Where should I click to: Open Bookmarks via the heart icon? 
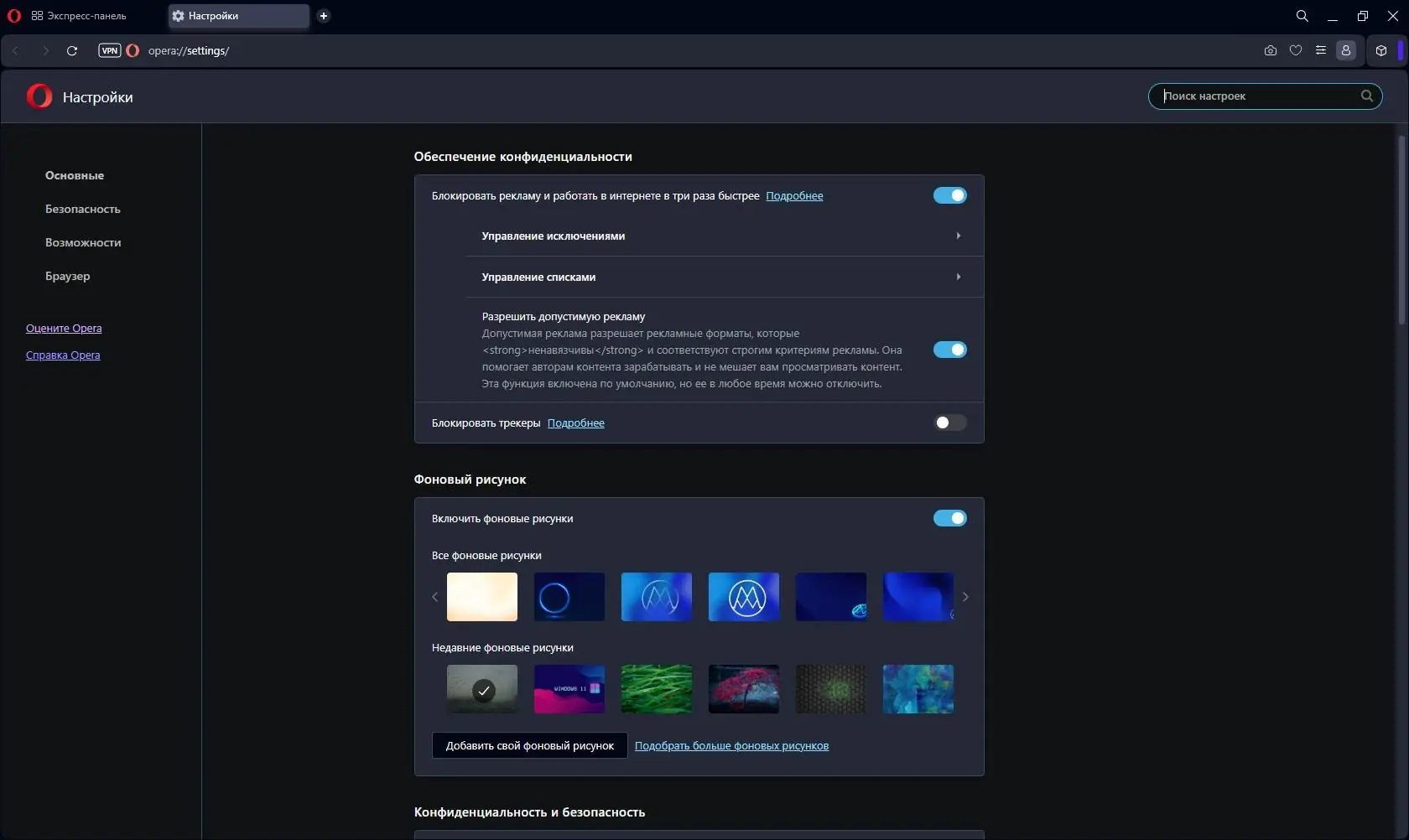(x=1295, y=50)
